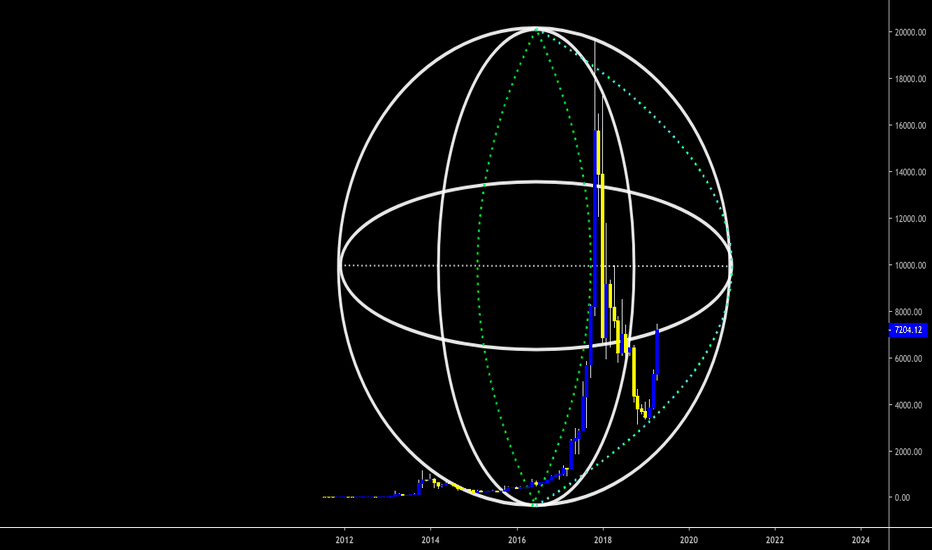
Task: Click the 2016 time axis label
Action: (x=517, y=540)
